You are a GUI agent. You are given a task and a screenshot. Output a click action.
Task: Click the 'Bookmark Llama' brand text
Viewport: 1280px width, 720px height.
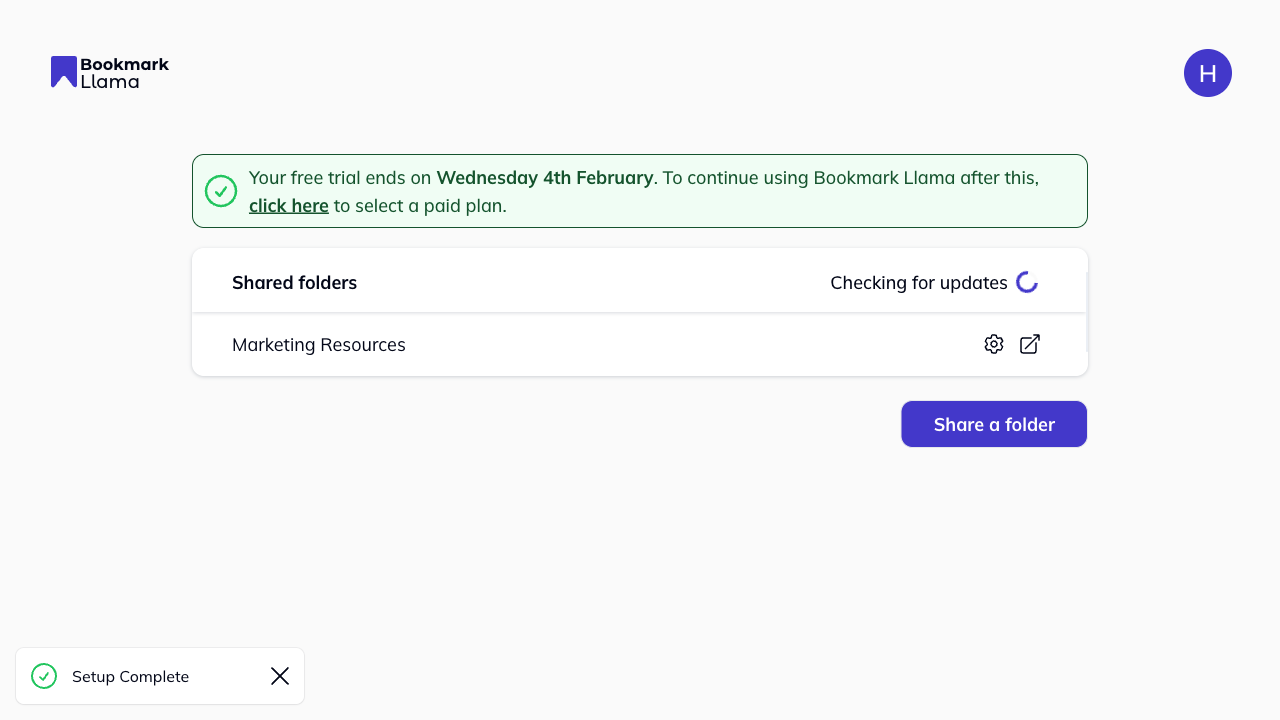(x=124, y=72)
